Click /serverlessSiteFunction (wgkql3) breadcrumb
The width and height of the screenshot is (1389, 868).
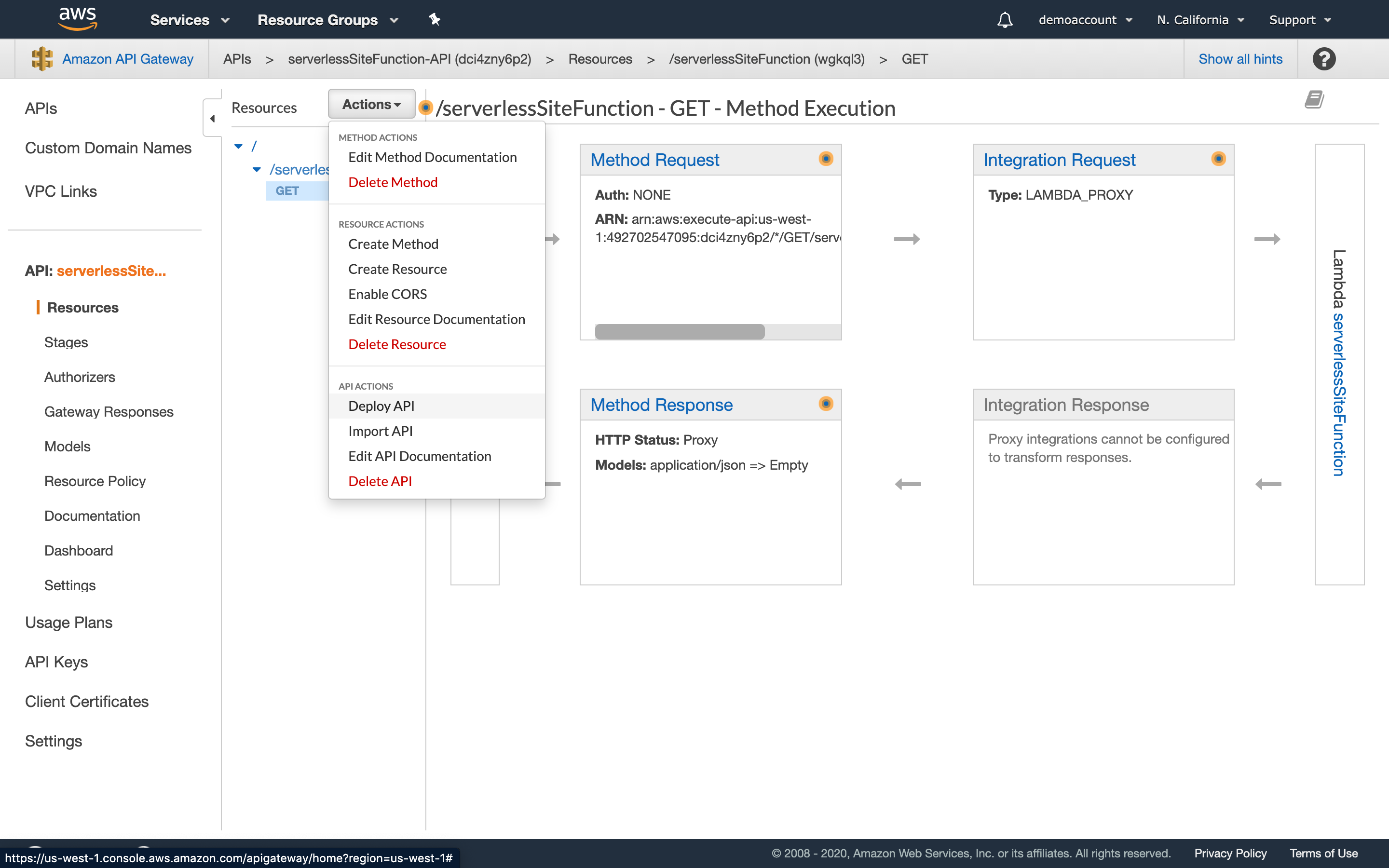pos(766,58)
